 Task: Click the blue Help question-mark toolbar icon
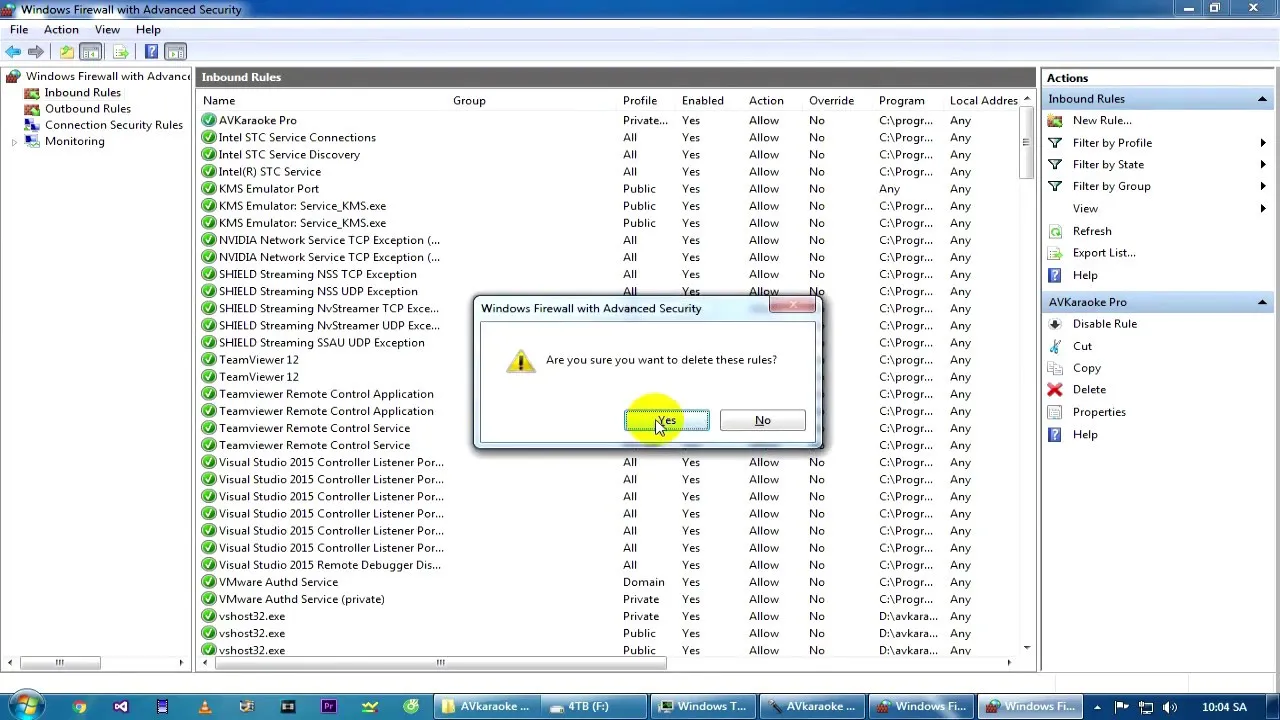coord(151,52)
